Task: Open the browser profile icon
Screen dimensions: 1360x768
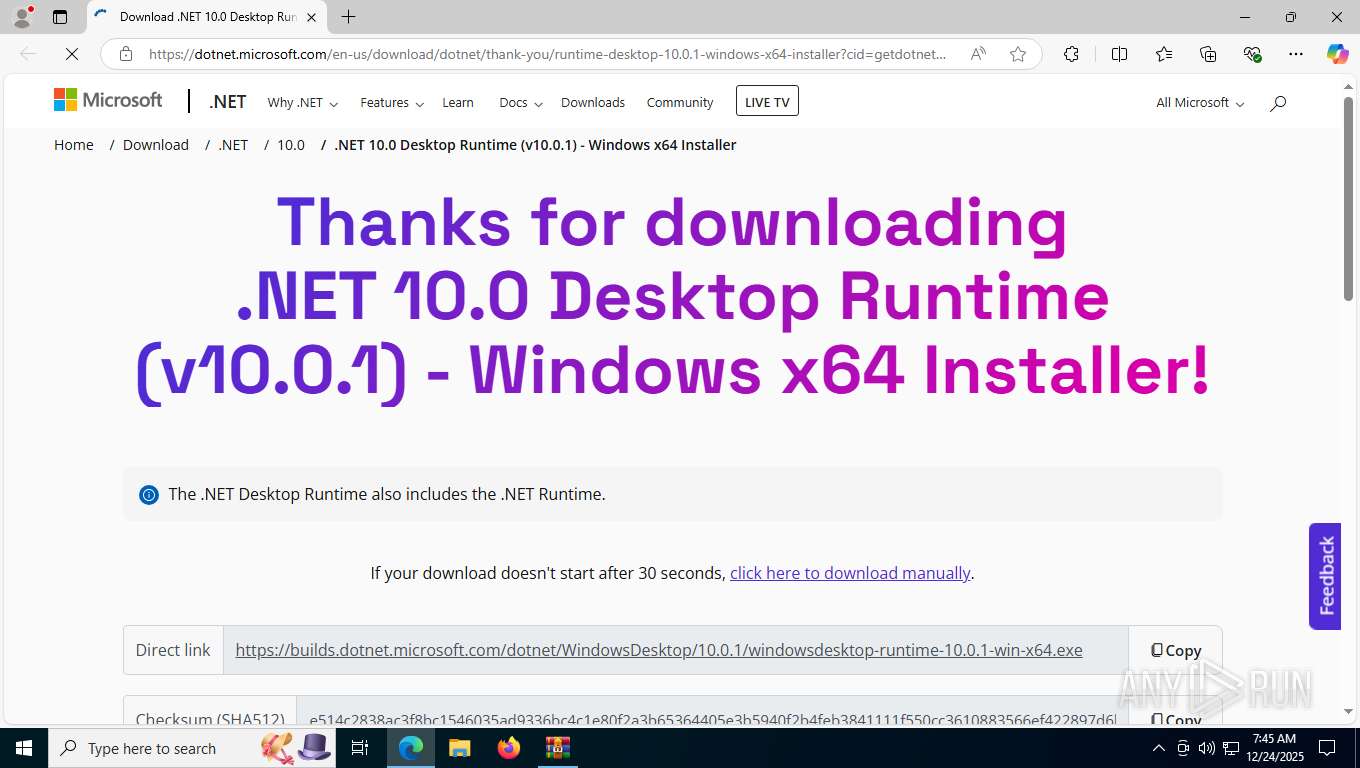Action: 22,16
